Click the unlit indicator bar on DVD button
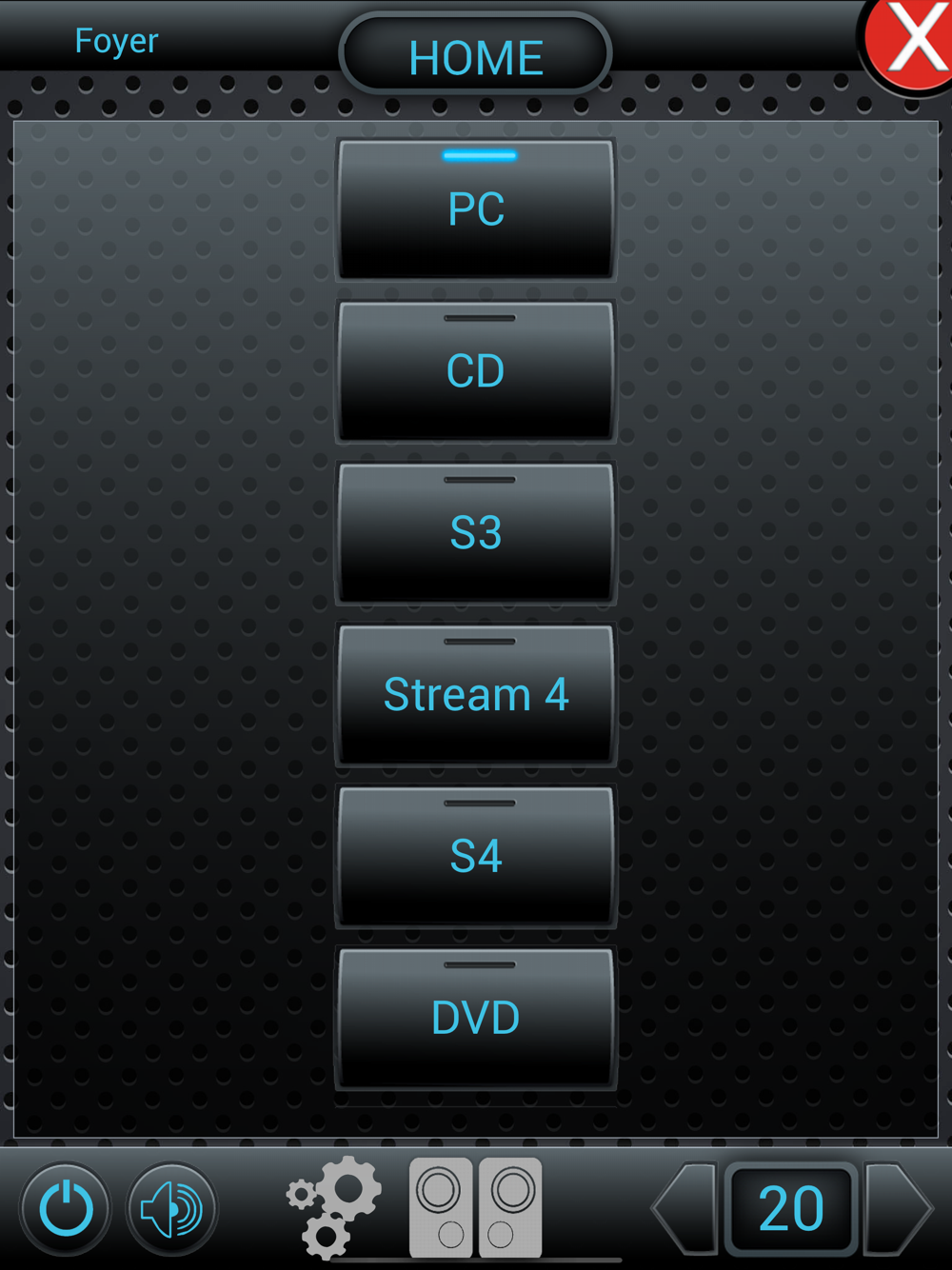Screen dimensions: 952x1270 point(480,964)
